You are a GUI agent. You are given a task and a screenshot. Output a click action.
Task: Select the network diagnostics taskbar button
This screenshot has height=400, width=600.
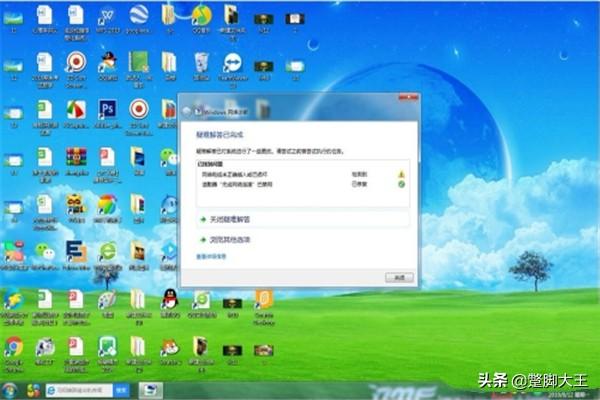point(150,390)
